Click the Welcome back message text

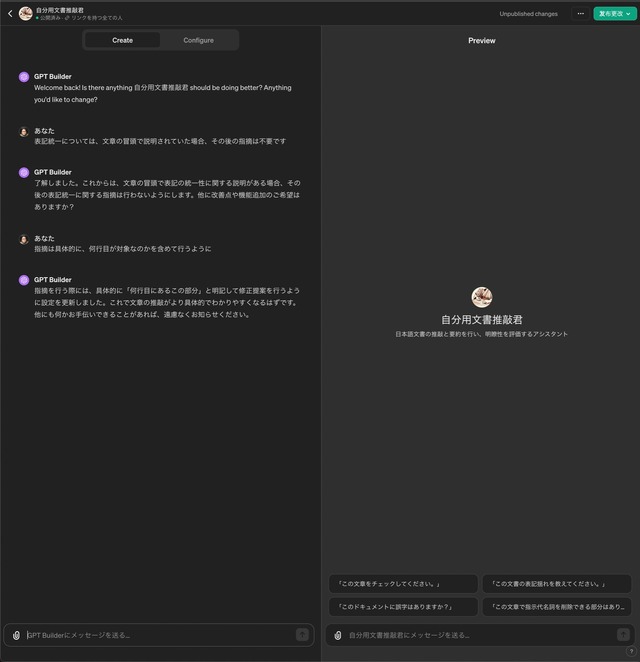pos(163,94)
